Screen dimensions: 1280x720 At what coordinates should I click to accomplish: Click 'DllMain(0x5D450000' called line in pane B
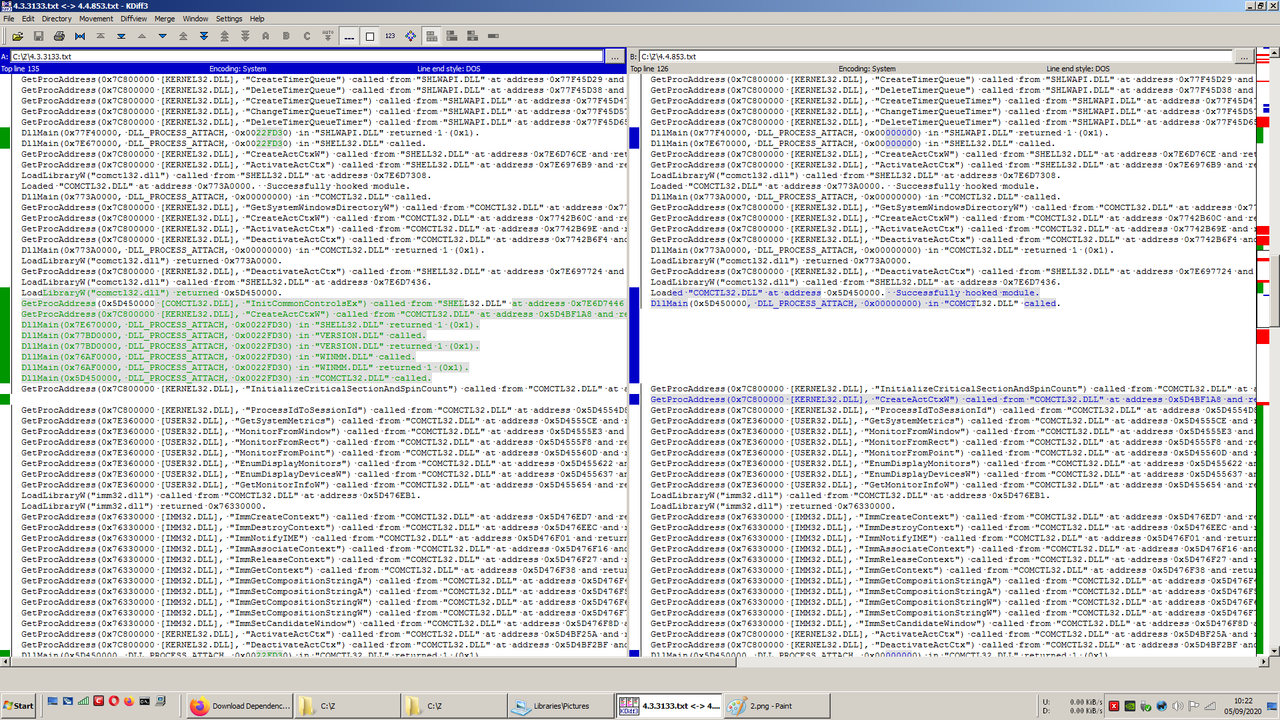tap(854, 303)
